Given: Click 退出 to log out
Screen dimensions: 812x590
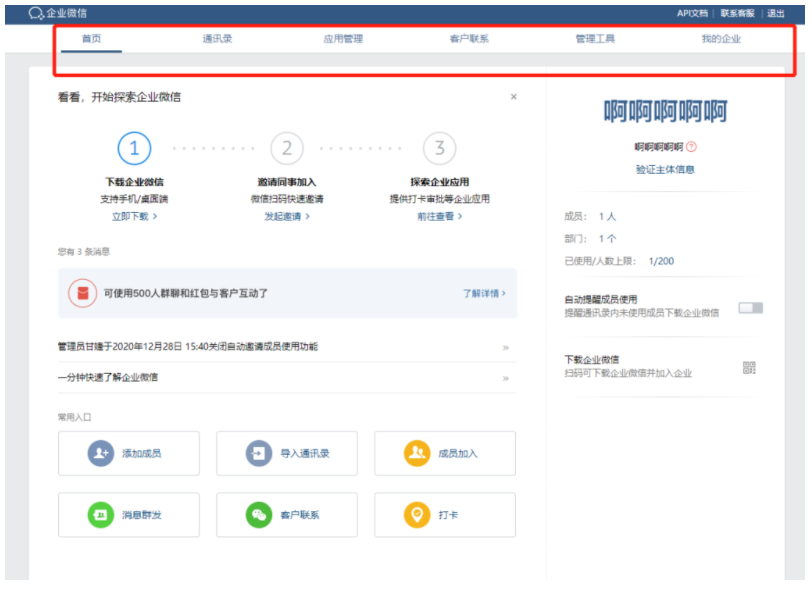Looking at the screenshot, I should click(775, 13).
